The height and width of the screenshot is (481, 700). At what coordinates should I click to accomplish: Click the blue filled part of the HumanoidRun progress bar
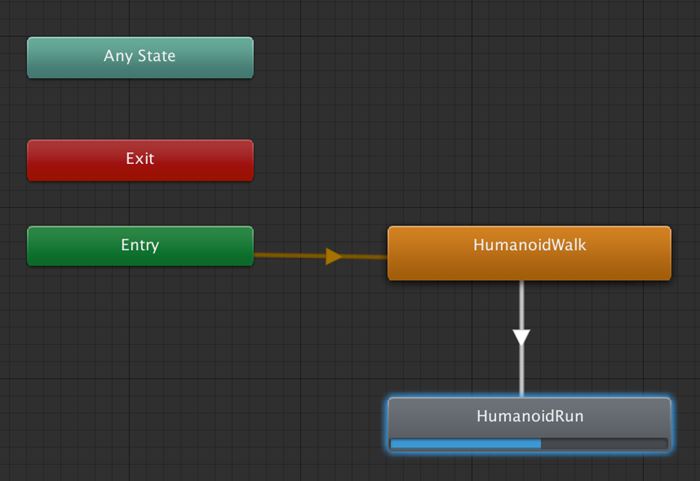click(x=465, y=443)
